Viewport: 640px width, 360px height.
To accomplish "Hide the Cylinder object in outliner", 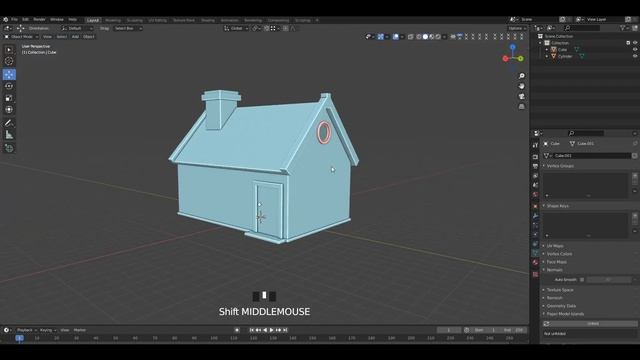I will pyautogui.click(x=635, y=56).
